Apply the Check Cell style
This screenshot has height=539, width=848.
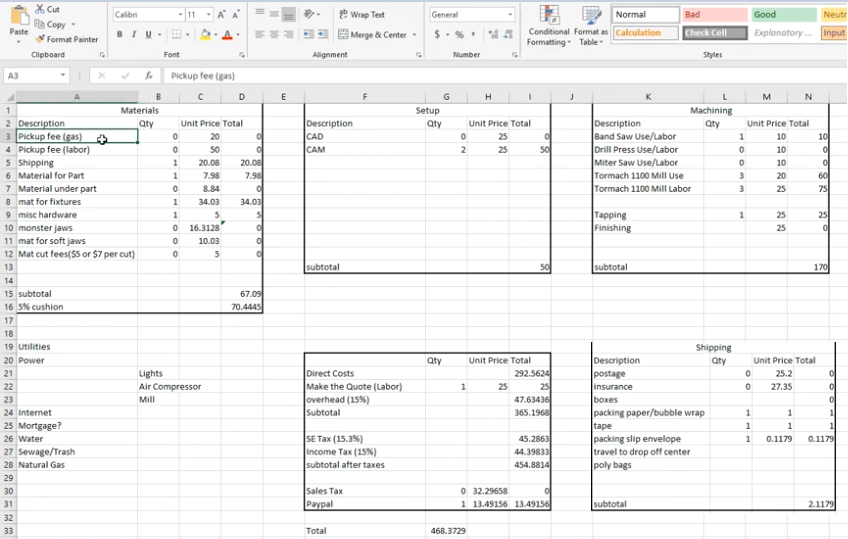pos(714,33)
